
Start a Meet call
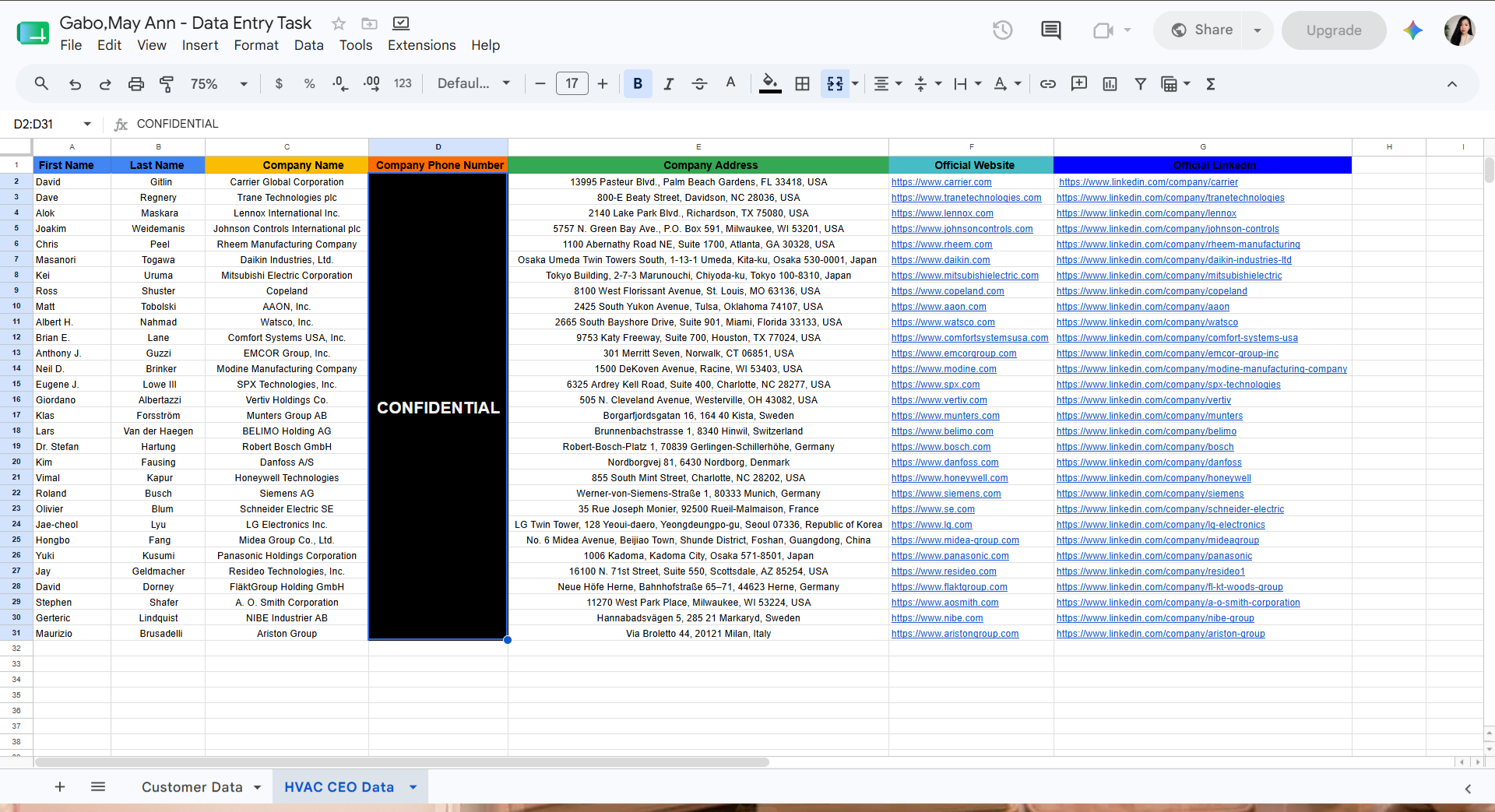click(x=1103, y=30)
